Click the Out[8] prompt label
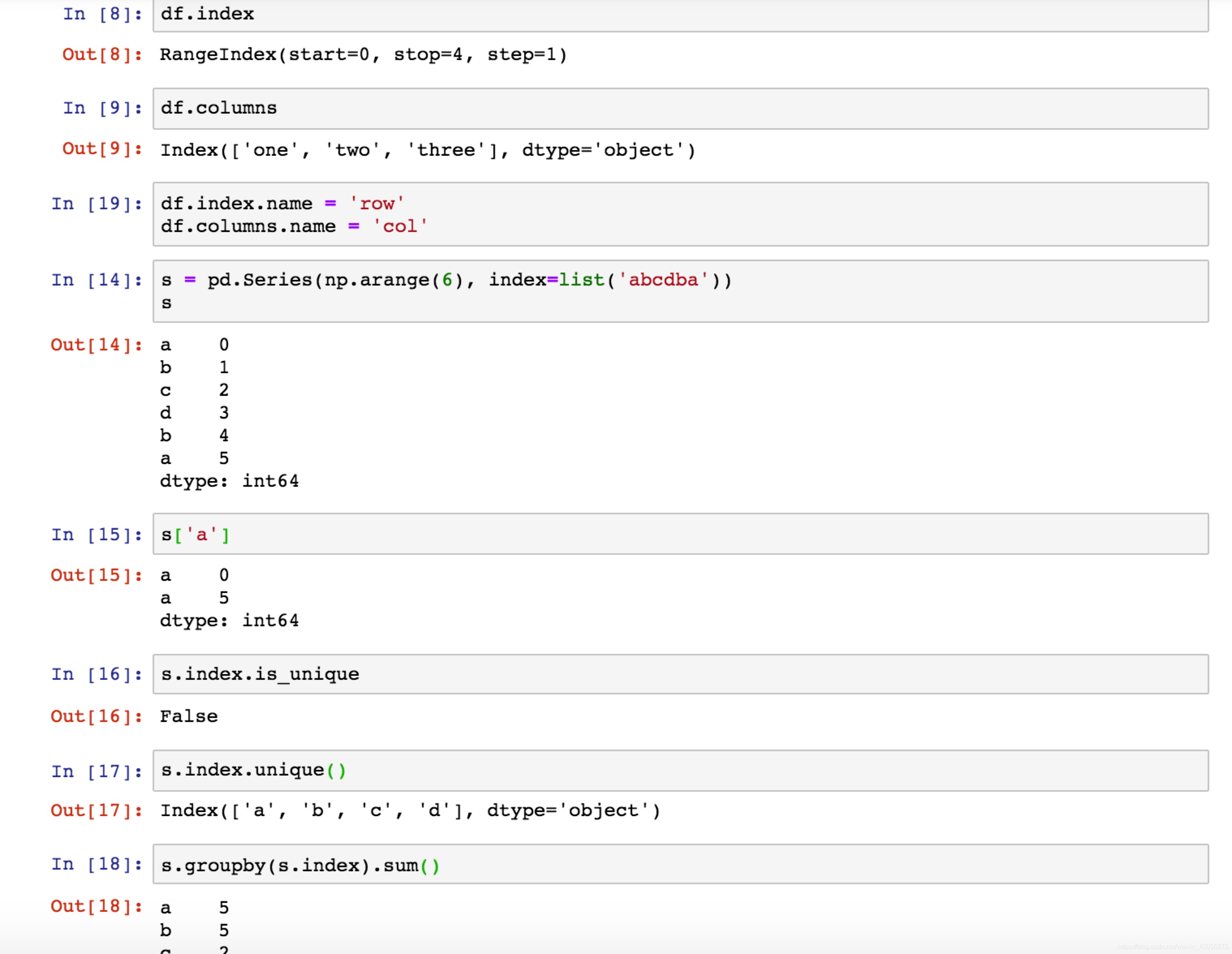This screenshot has width=1232, height=954. pos(102,55)
